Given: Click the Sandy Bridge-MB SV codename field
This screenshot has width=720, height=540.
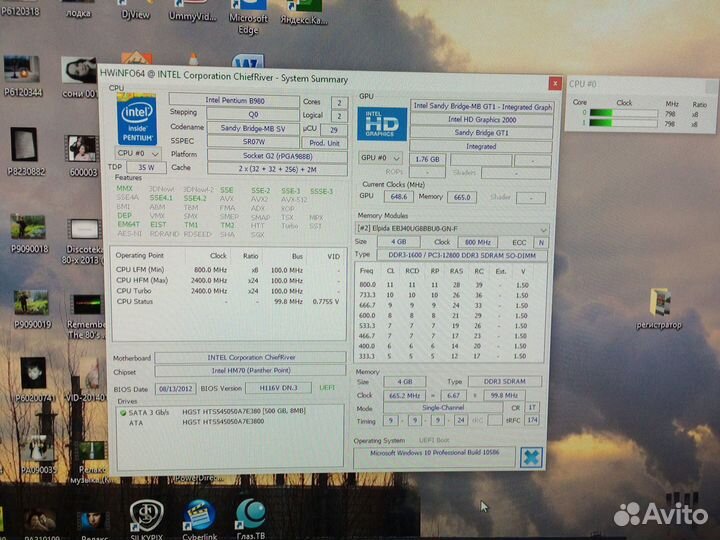Looking at the screenshot, I should click(x=253, y=128).
